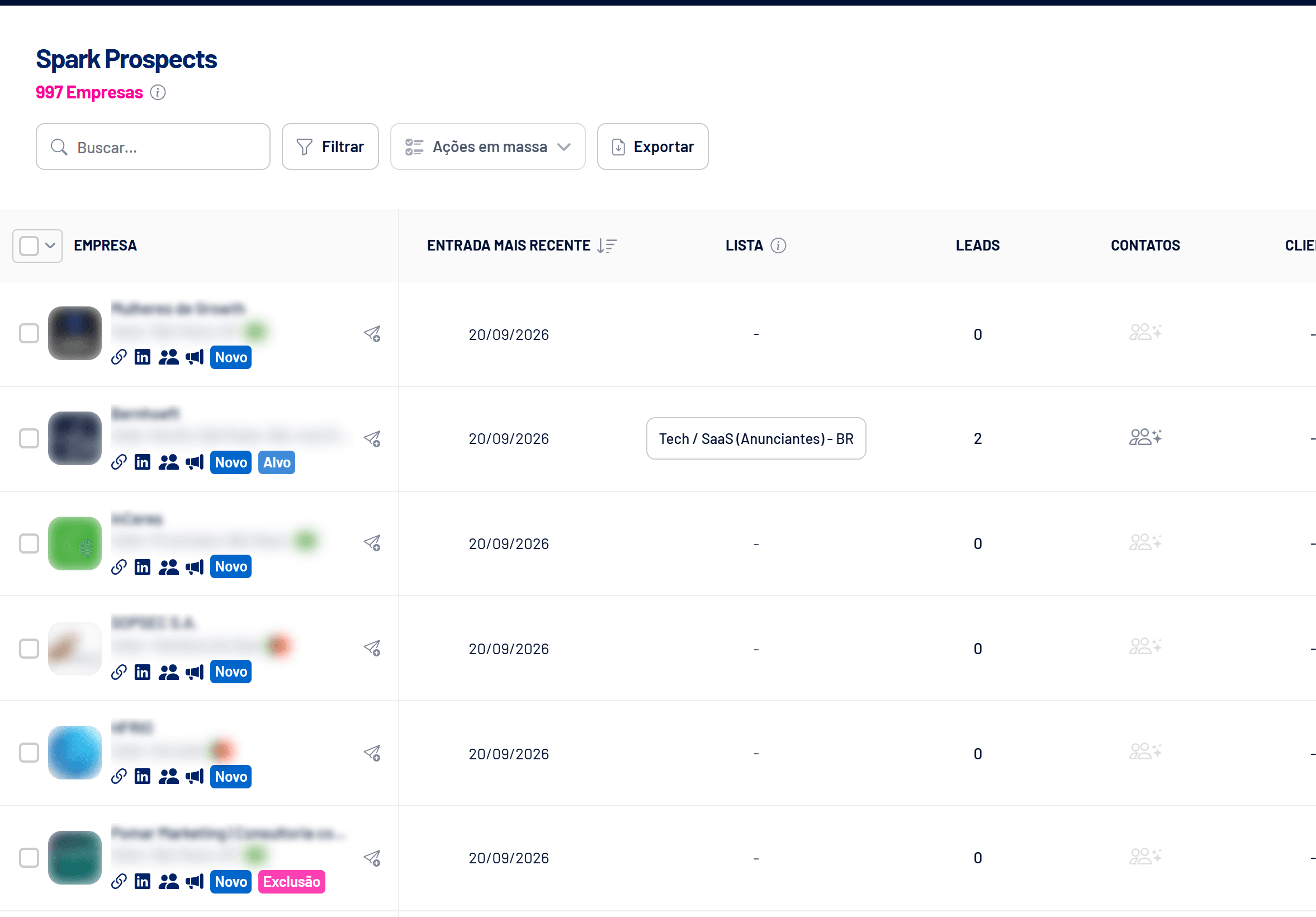
Task: Click website link icon in first company row
Action: (x=119, y=357)
